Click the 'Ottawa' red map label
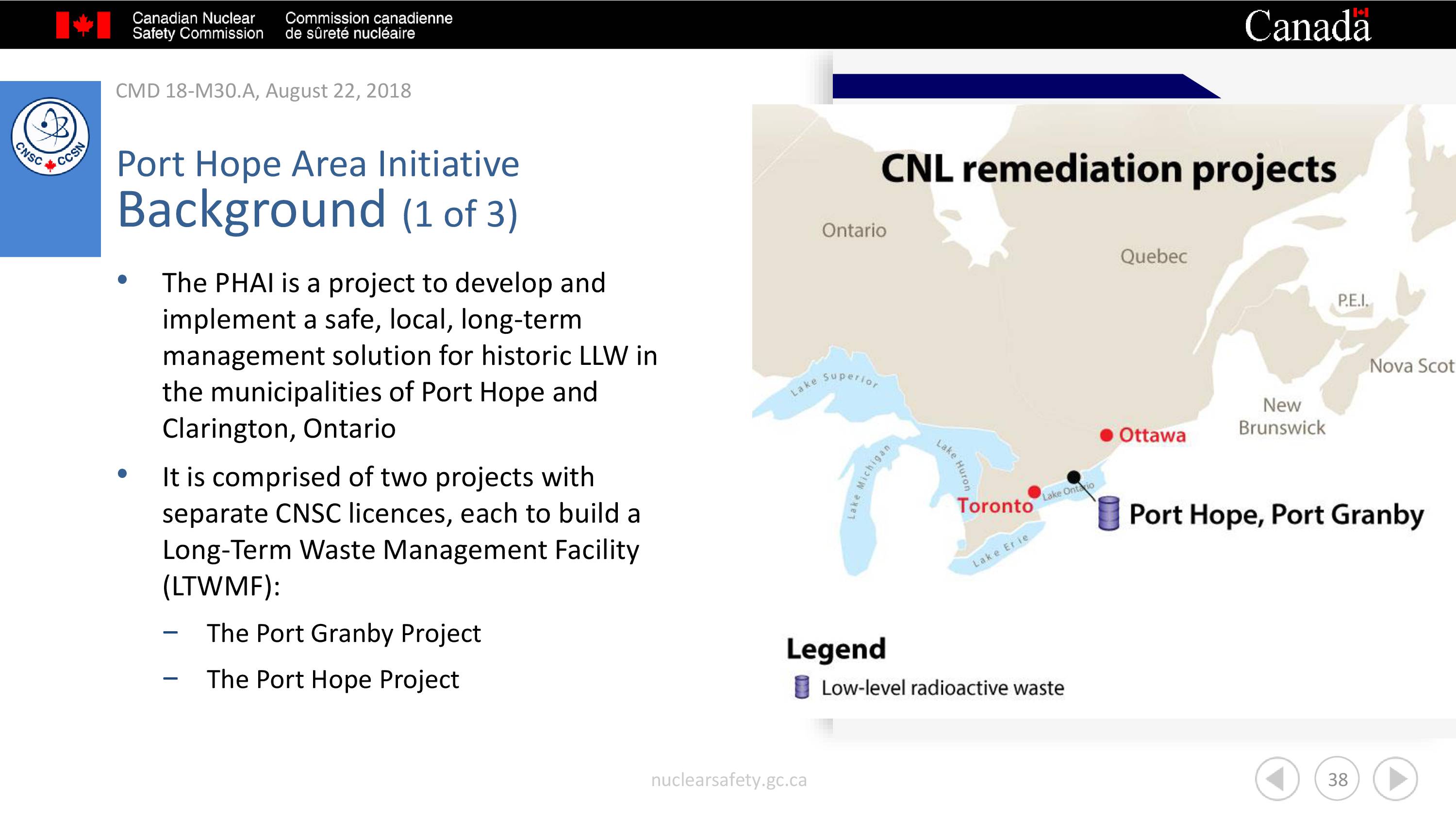 pyautogui.click(x=1153, y=435)
